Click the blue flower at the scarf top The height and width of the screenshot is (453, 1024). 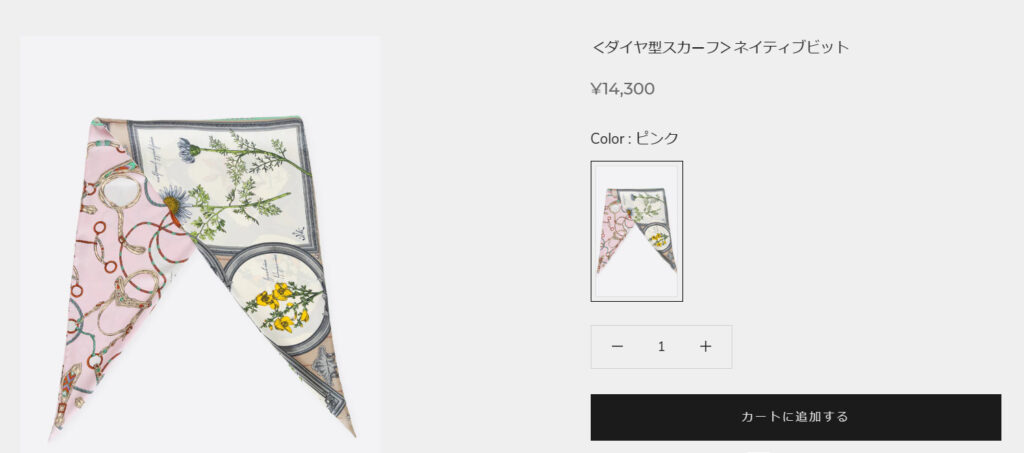(189, 149)
